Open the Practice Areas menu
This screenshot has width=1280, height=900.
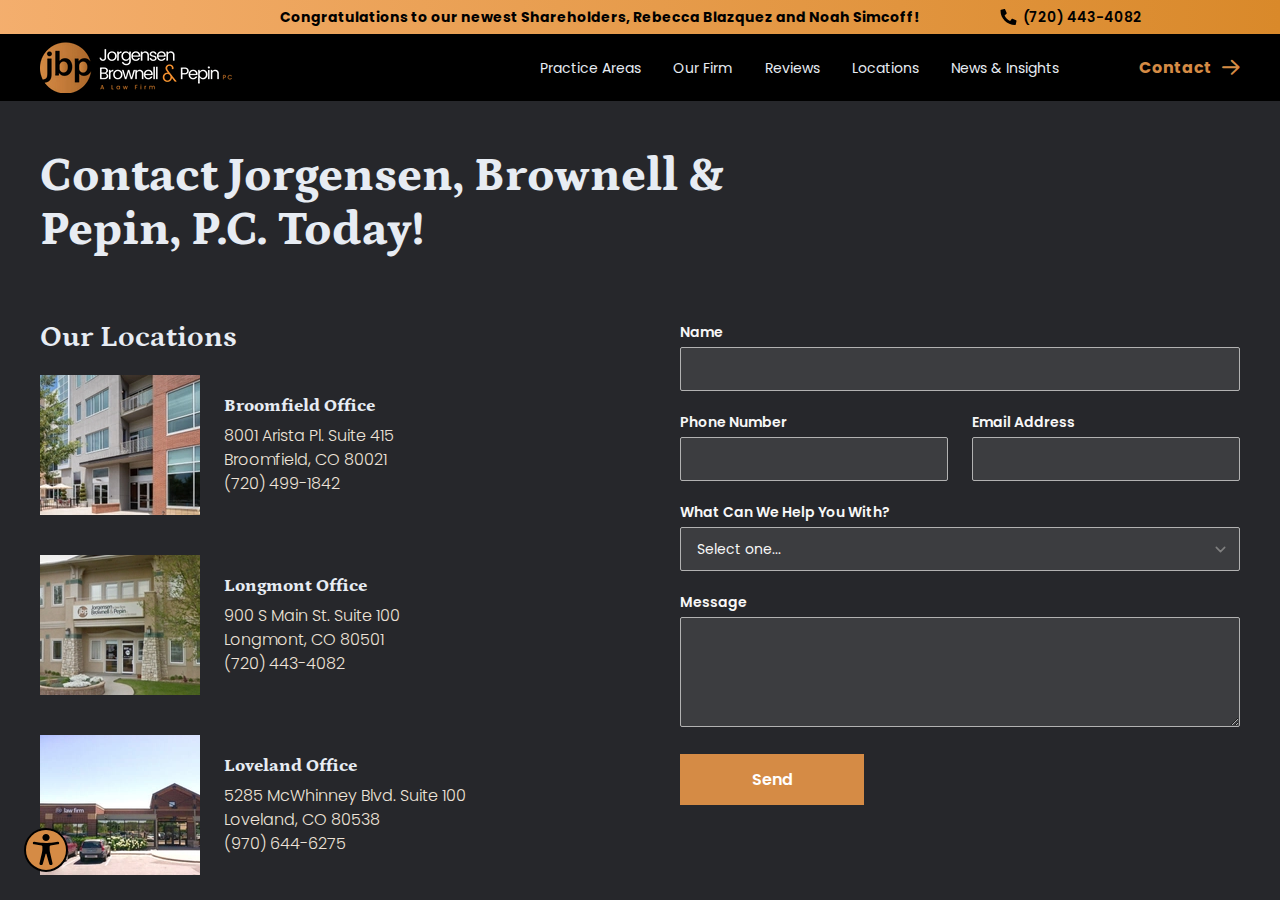tap(590, 68)
